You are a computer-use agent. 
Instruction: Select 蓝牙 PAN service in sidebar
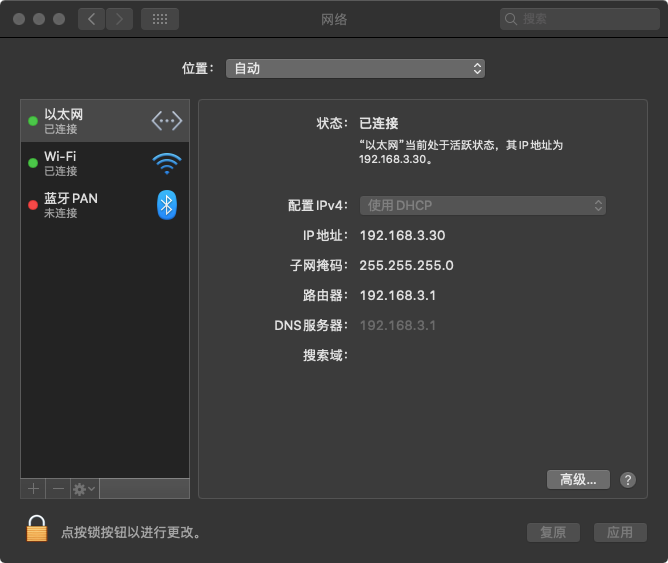[105, 205]
